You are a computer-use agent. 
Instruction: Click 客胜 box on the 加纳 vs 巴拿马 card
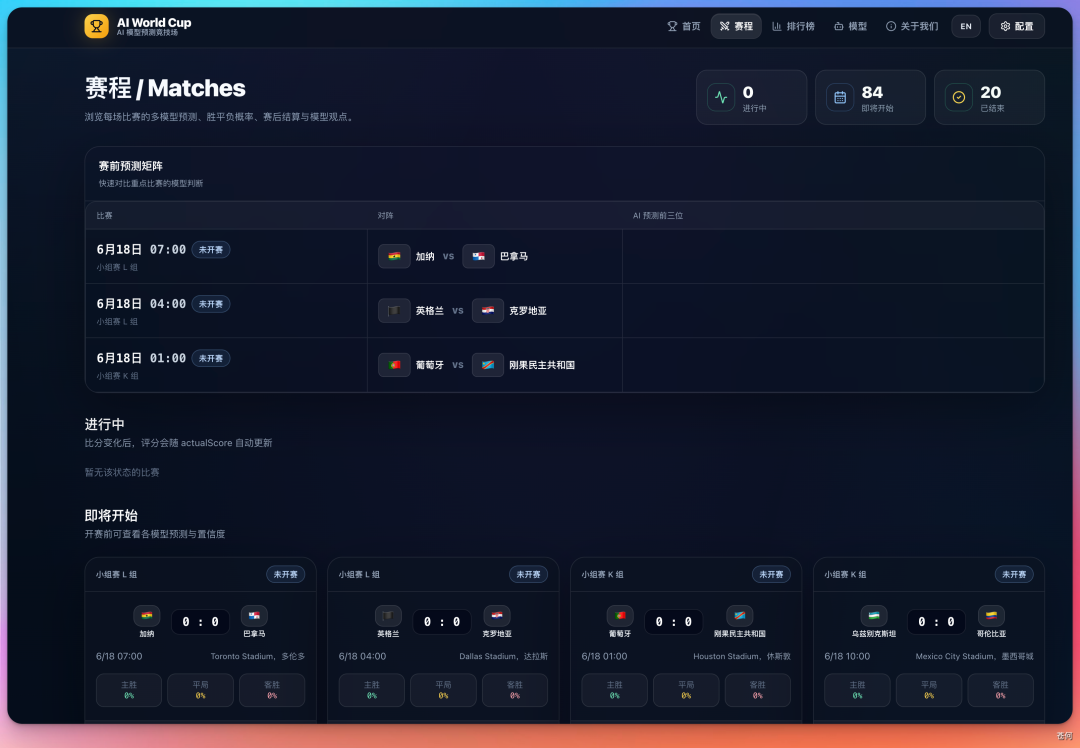point(272,690)
